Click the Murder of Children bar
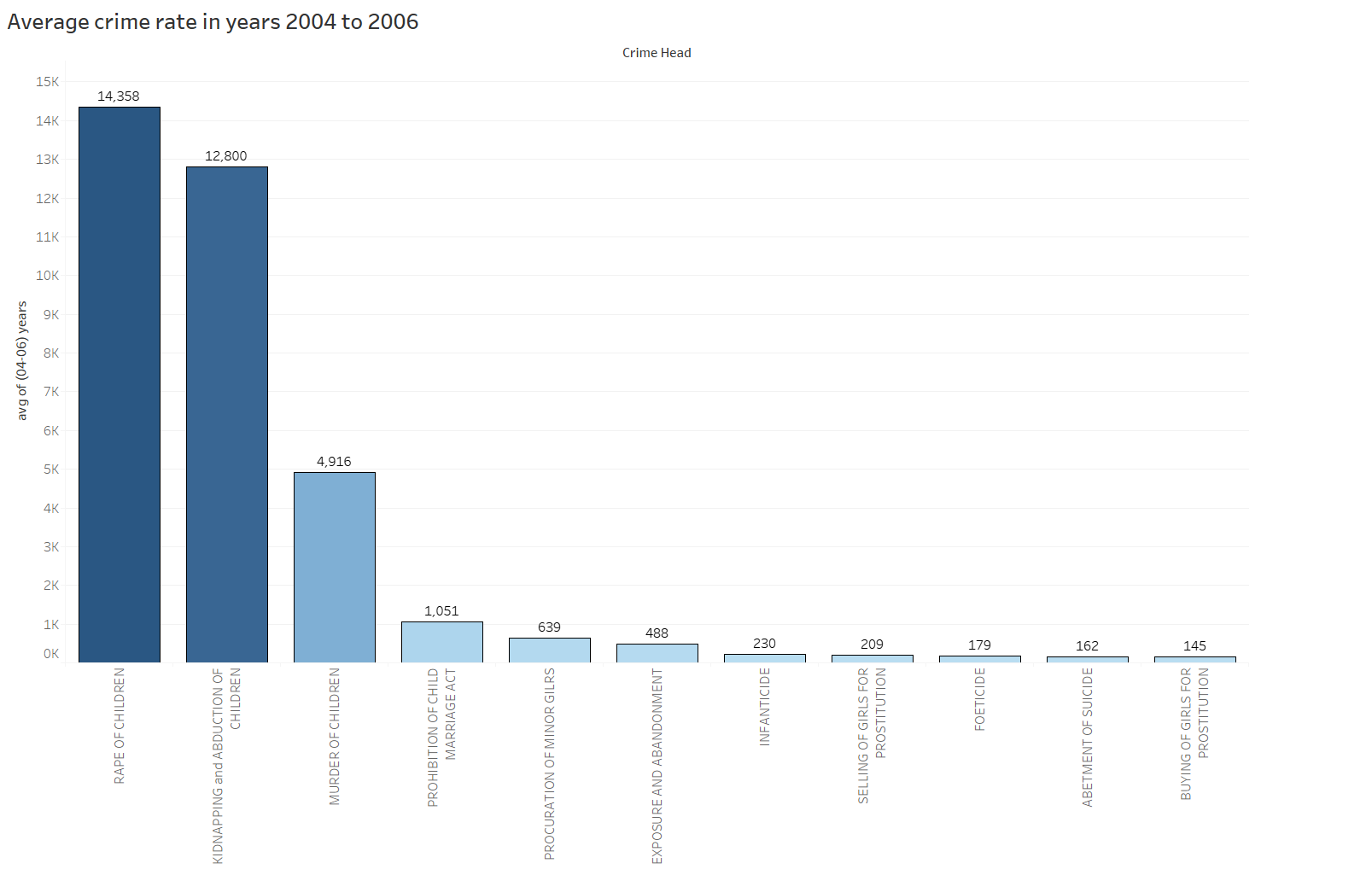 click(335, 567)
